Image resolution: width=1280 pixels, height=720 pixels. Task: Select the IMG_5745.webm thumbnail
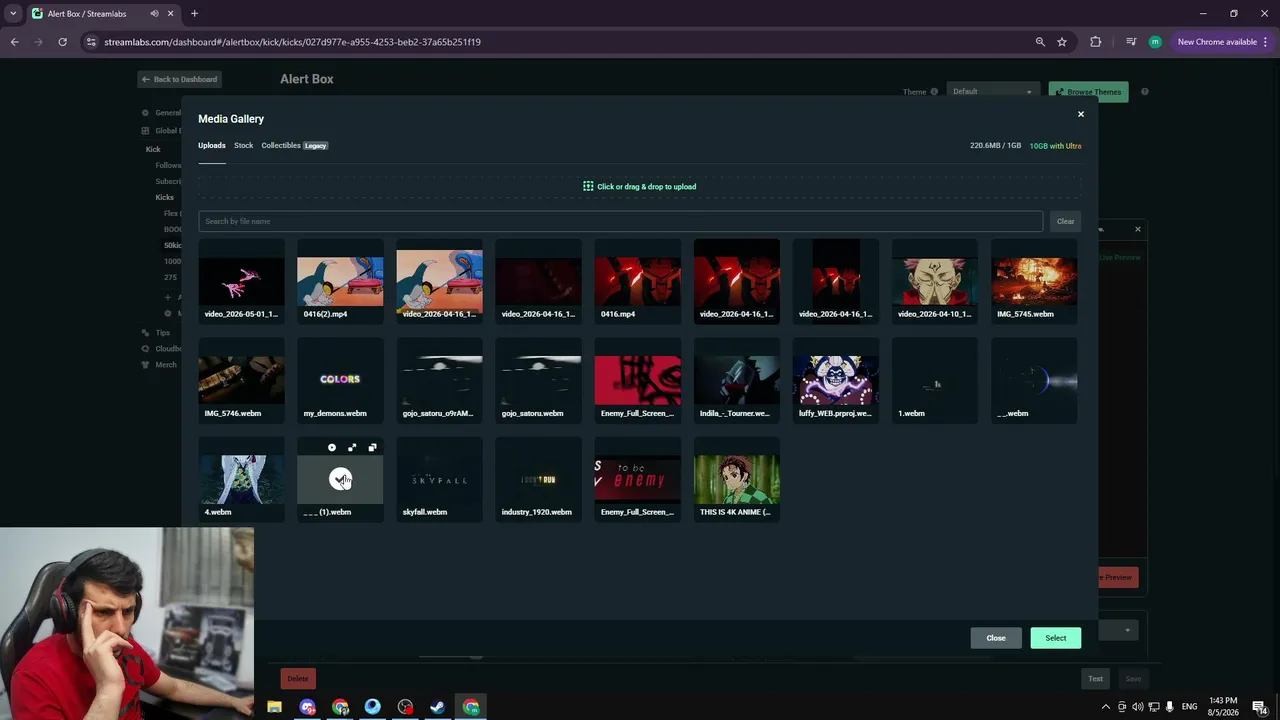click(1034, 281)
